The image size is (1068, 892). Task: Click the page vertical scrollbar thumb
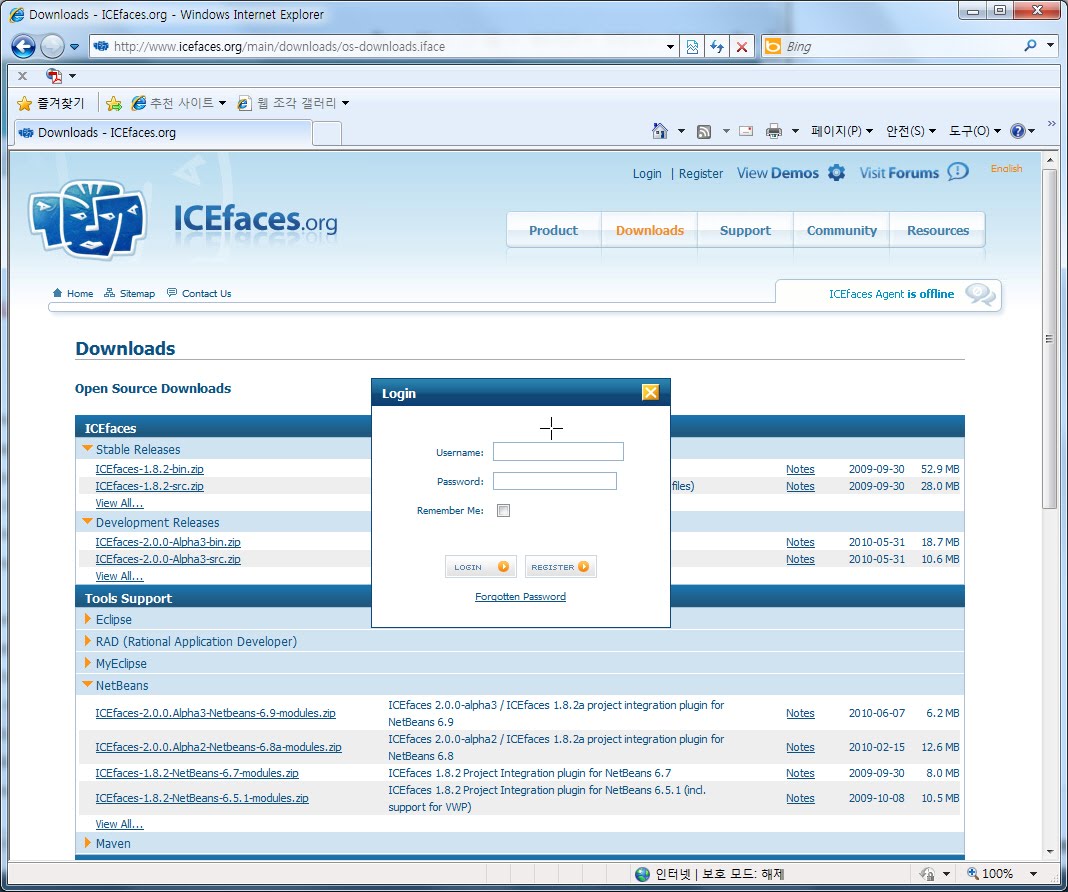[x=1049, y=338]
